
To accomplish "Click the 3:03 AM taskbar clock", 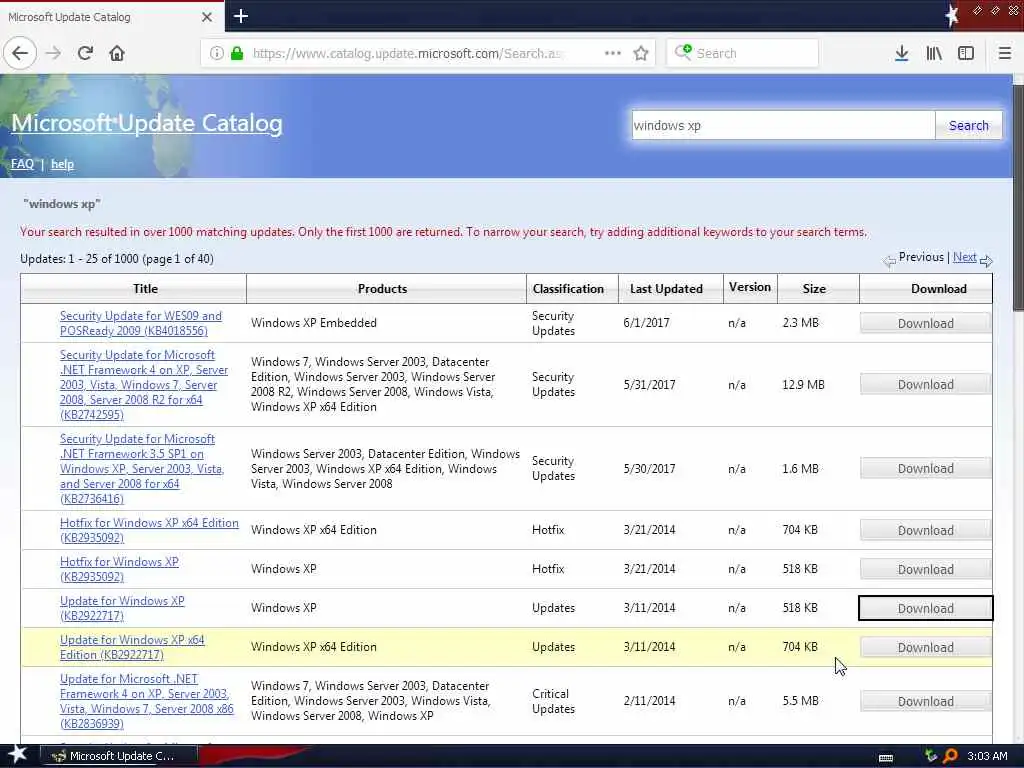I will pyautogui.click(x=987, y=756).
